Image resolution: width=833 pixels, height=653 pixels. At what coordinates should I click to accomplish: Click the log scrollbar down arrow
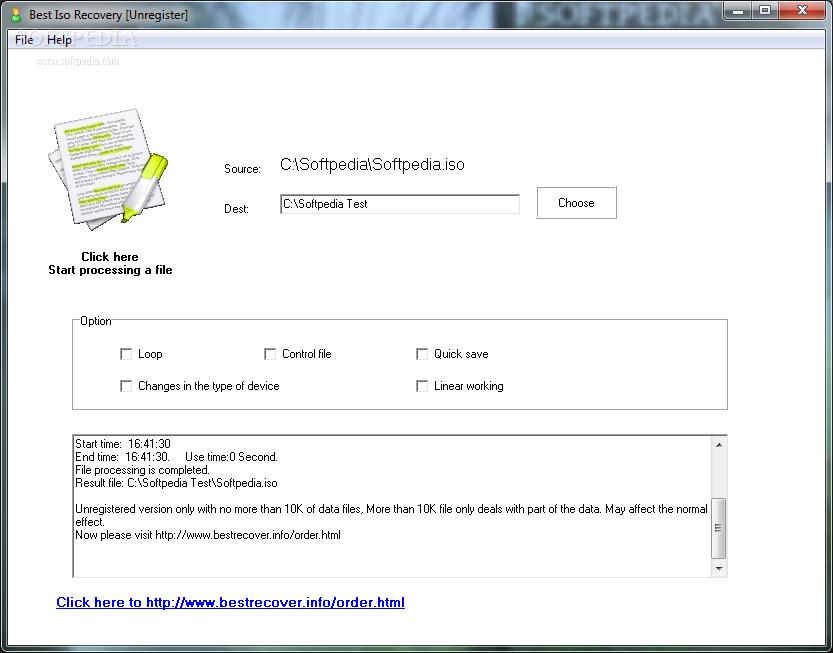pyautogui.click(x=718, y=568)
